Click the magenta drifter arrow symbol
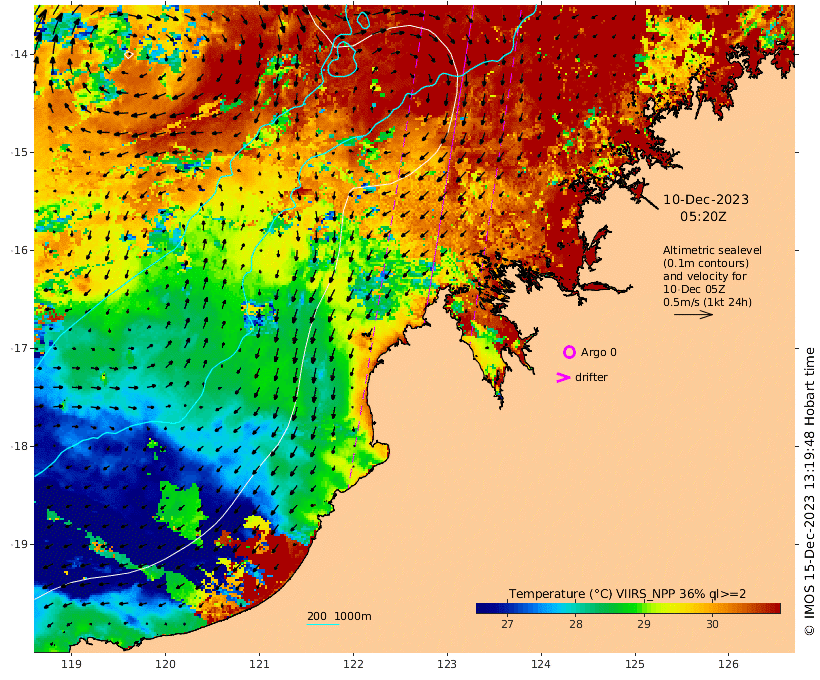Image resolution: width=820 pixels, height=680 pixels. [x=563, y=377]
